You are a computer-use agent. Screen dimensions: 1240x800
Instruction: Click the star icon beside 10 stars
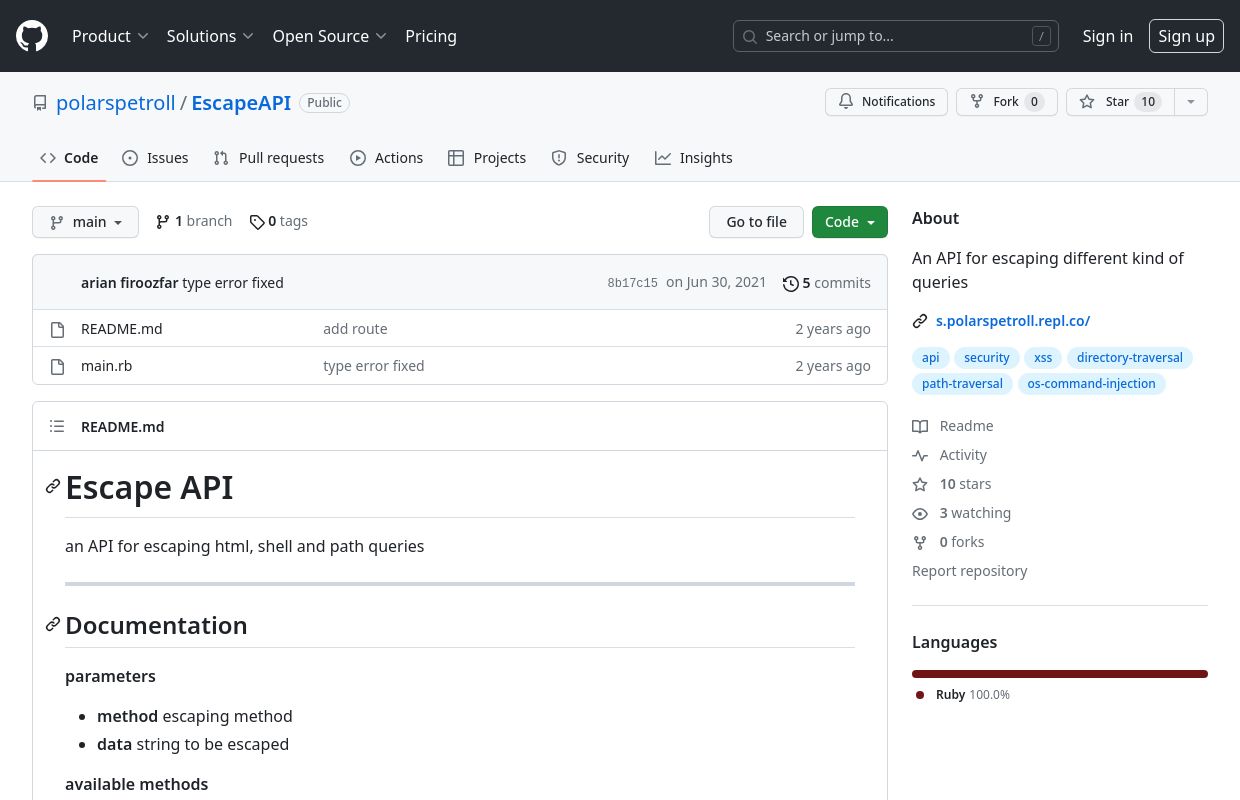click(x=920, y=484)
